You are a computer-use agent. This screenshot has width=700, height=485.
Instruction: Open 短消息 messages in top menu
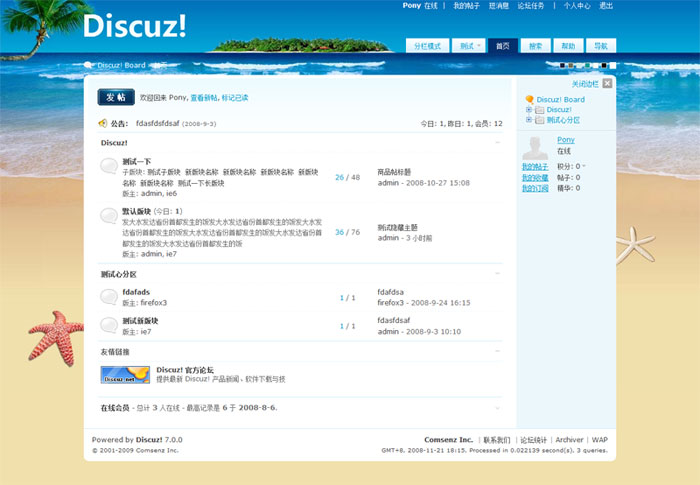coord(499,6)
